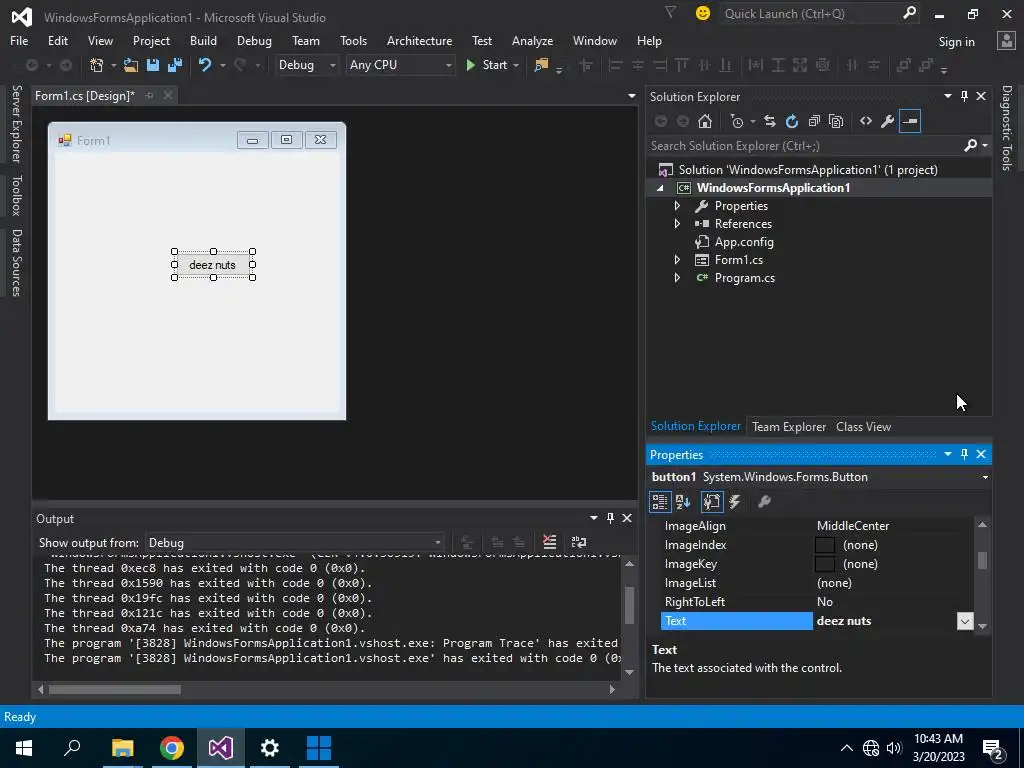
Task: Open the Toolbox side tab
Action: (16, 195)
